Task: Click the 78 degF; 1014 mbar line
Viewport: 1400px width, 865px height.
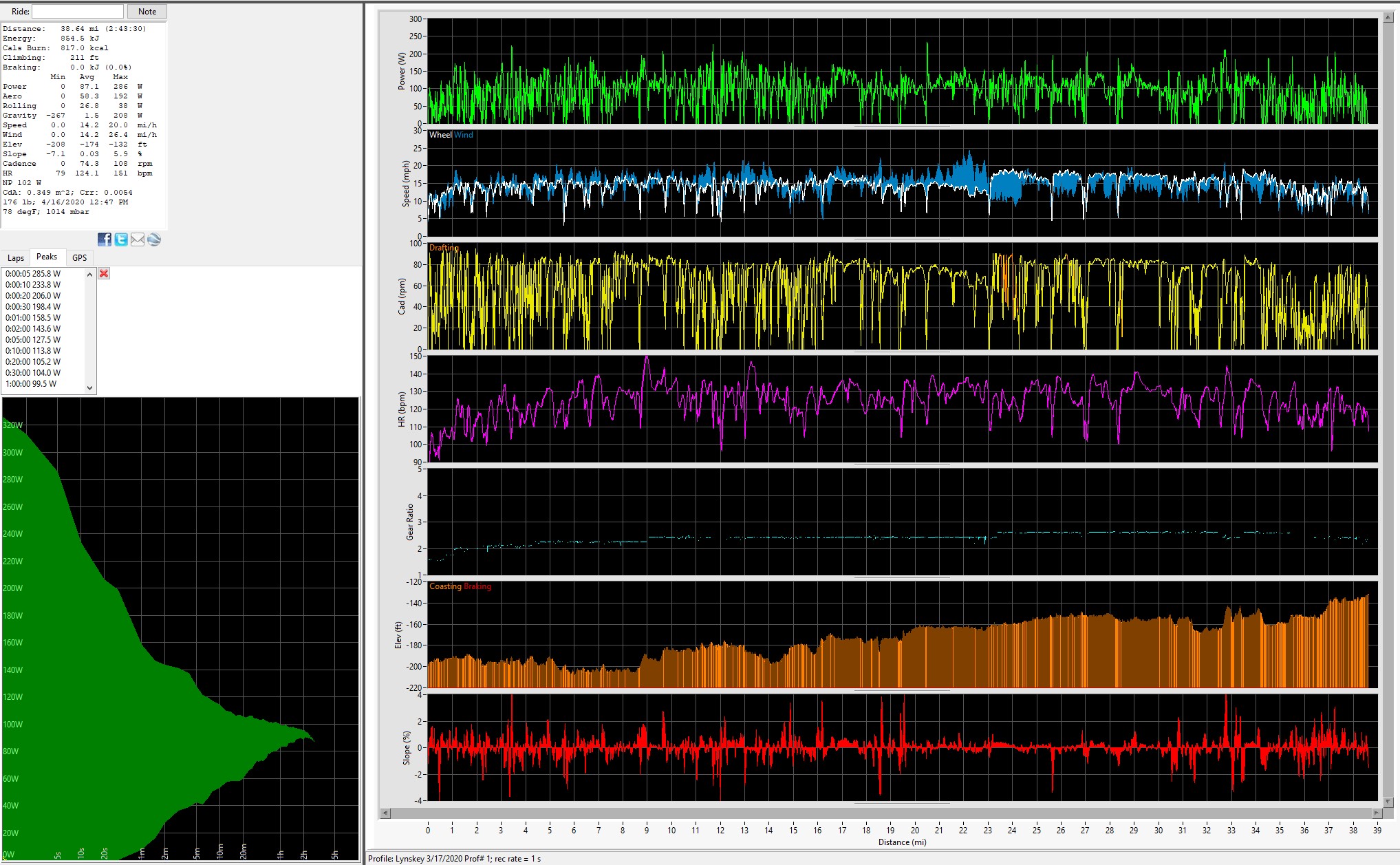Action: (46, 212)
